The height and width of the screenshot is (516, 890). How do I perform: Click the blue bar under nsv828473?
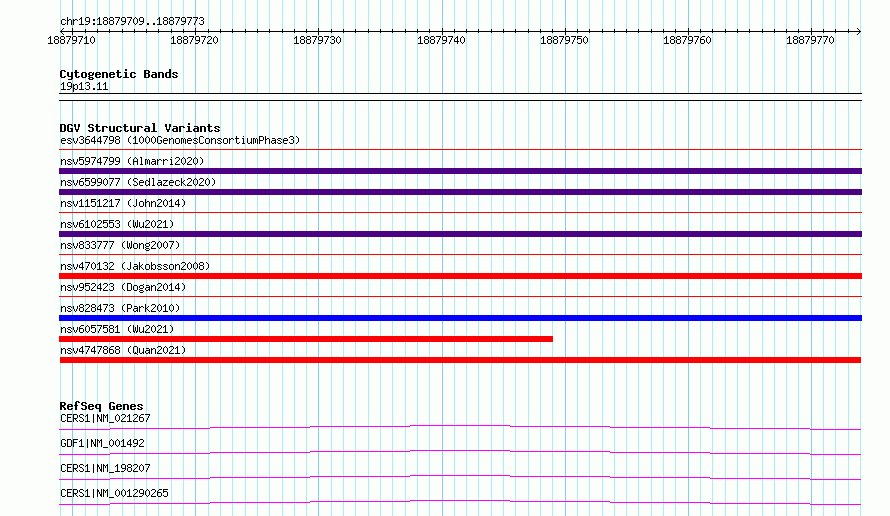click(x=460, y=318)
